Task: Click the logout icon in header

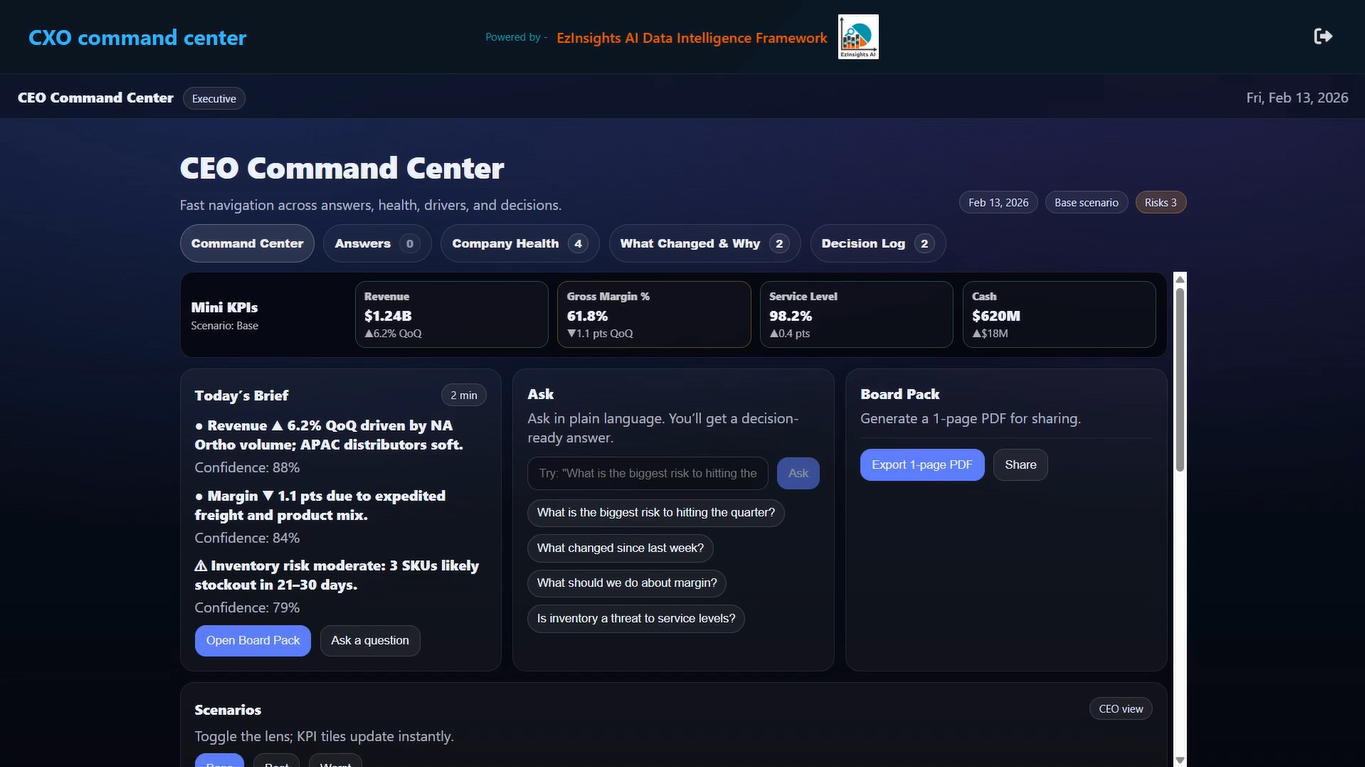Action: [x=1323, y=36]
